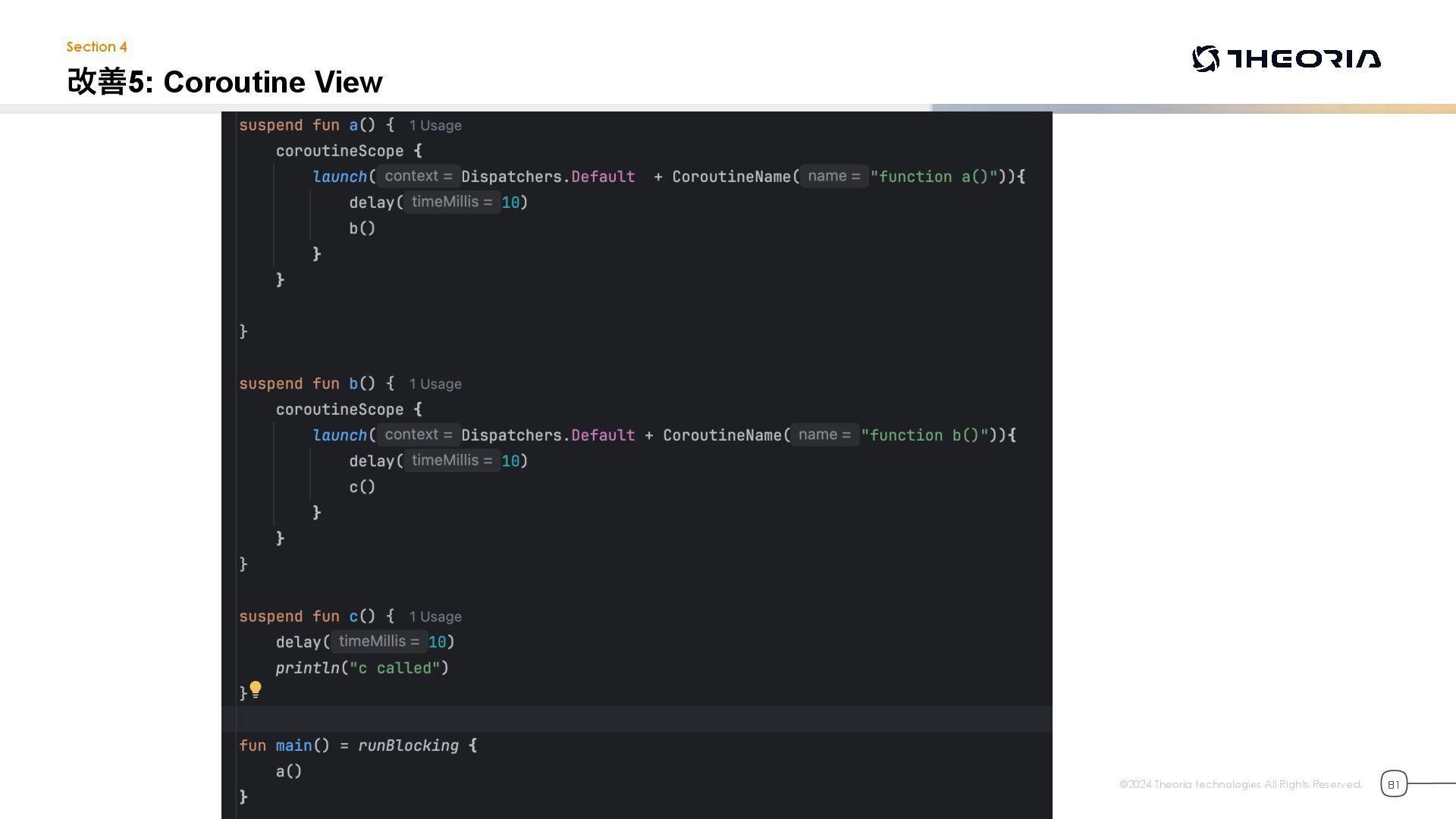Click the b() call inside function a
This screenshot has height=819, width=1456.
pyautogui.click(x=362, y=228)
